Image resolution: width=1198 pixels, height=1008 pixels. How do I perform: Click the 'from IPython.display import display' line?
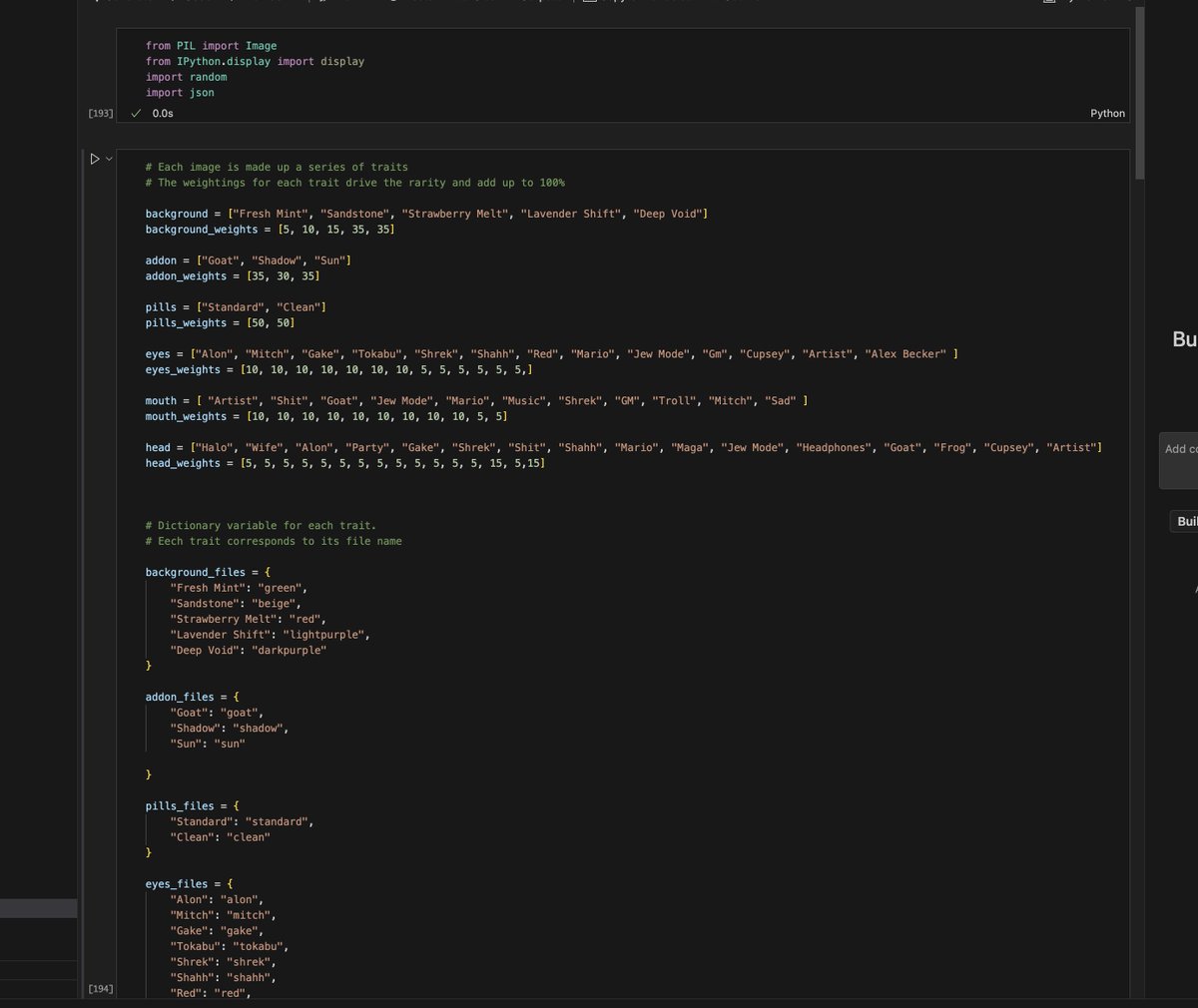coord(255,62)
